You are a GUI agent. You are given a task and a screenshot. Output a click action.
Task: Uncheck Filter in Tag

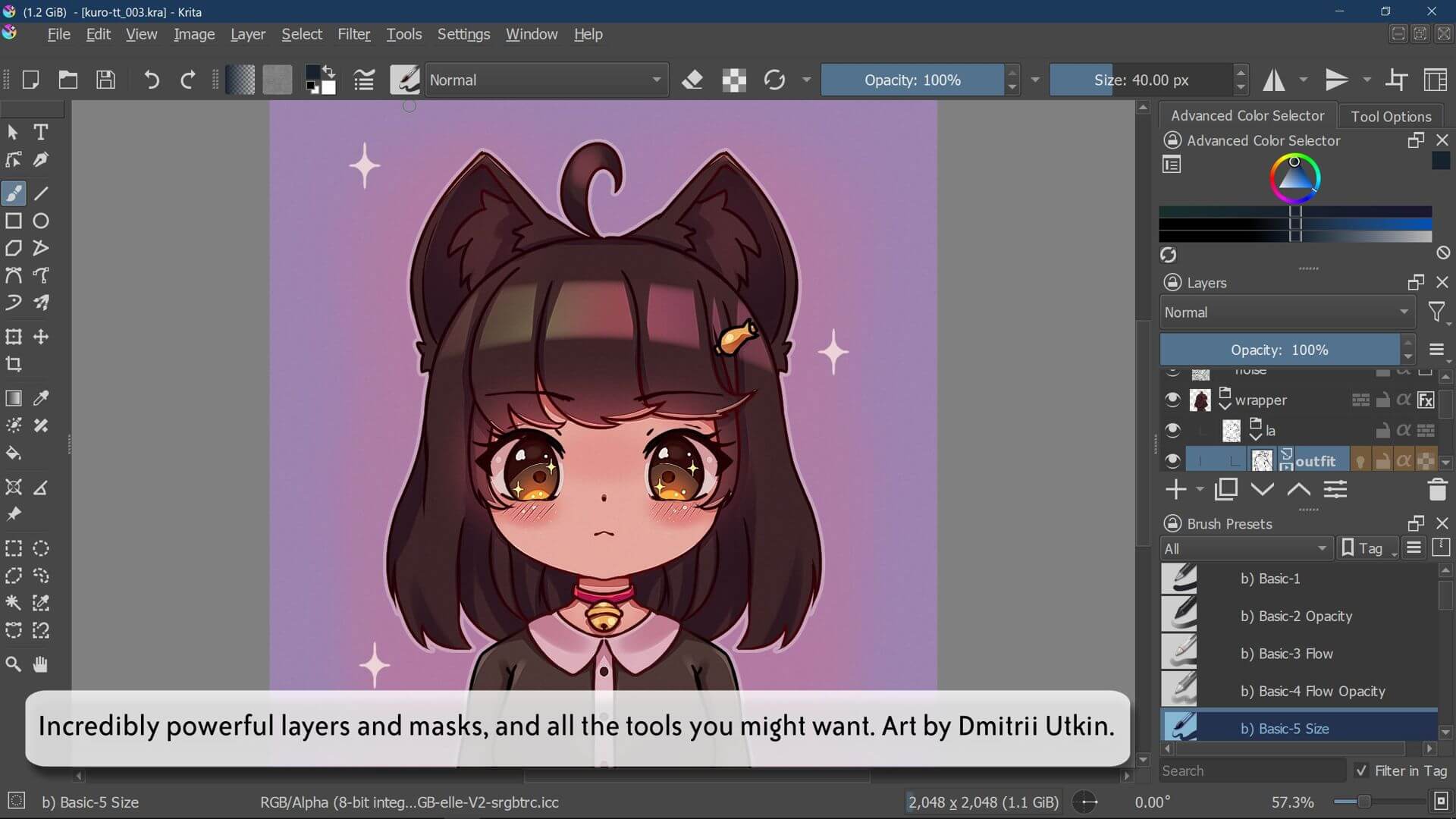pos(1362,770)
